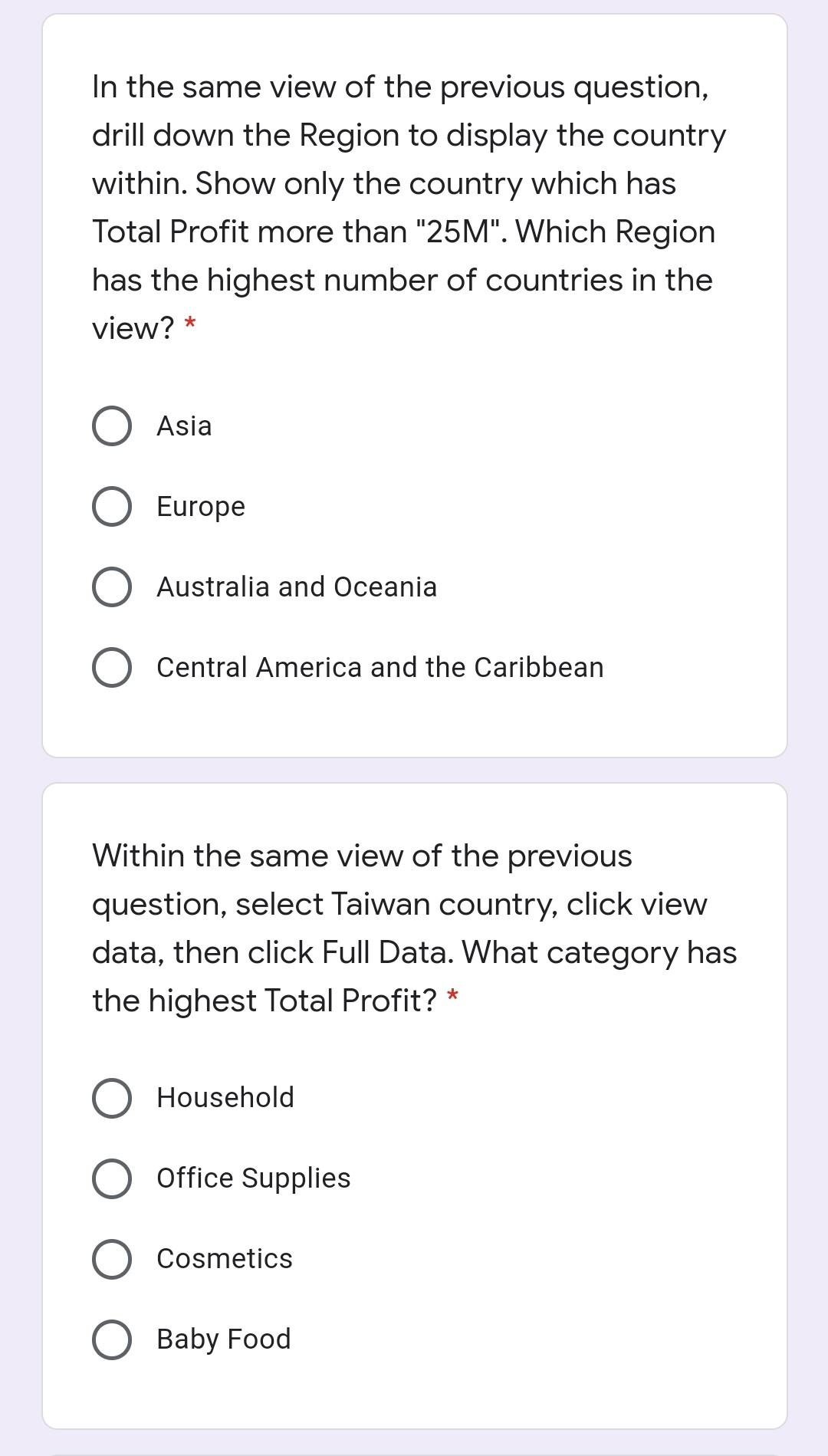Click the red asterisk after 'view?'
The width and height of the screenshot is (828, 1456).
tap(190, 324)
